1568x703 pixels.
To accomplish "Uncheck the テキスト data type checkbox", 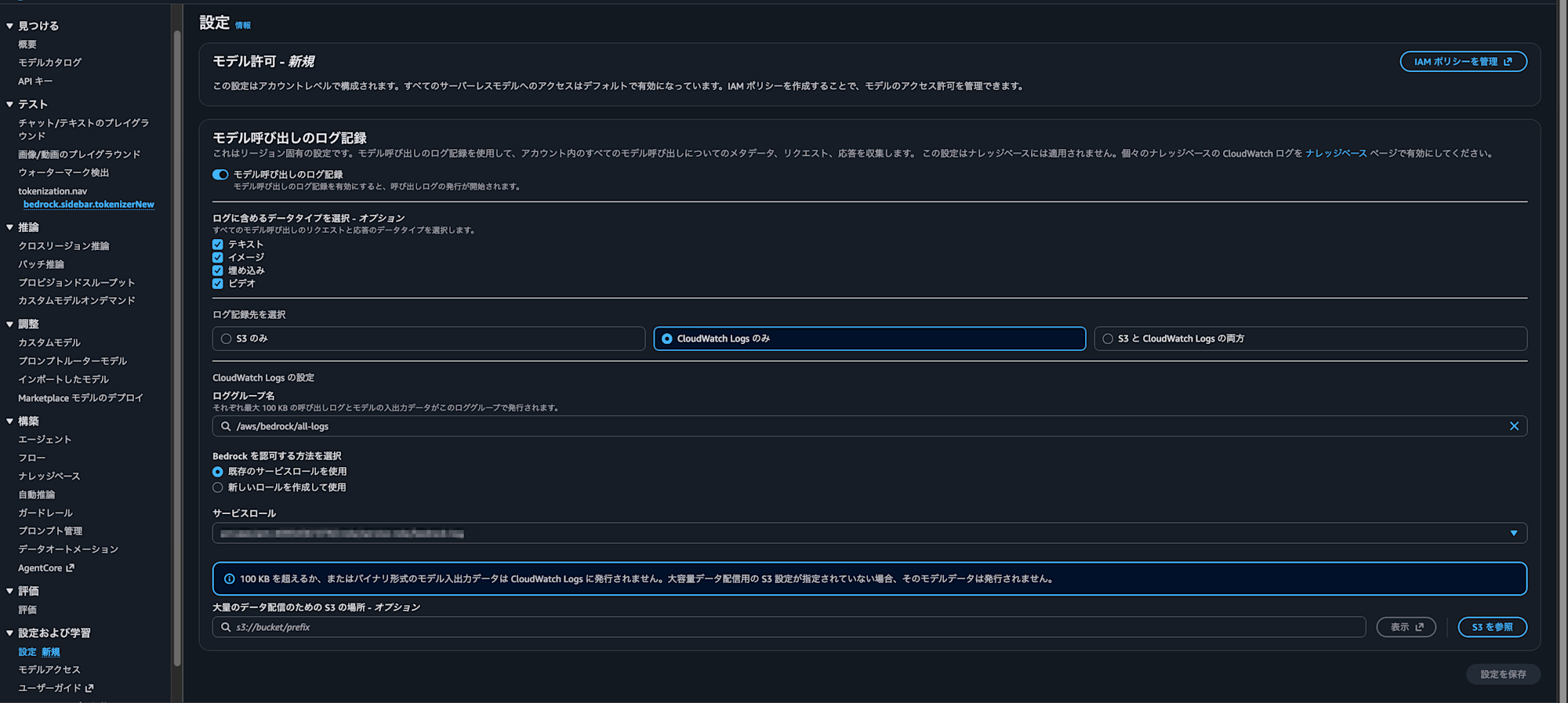I will point(218,245).
